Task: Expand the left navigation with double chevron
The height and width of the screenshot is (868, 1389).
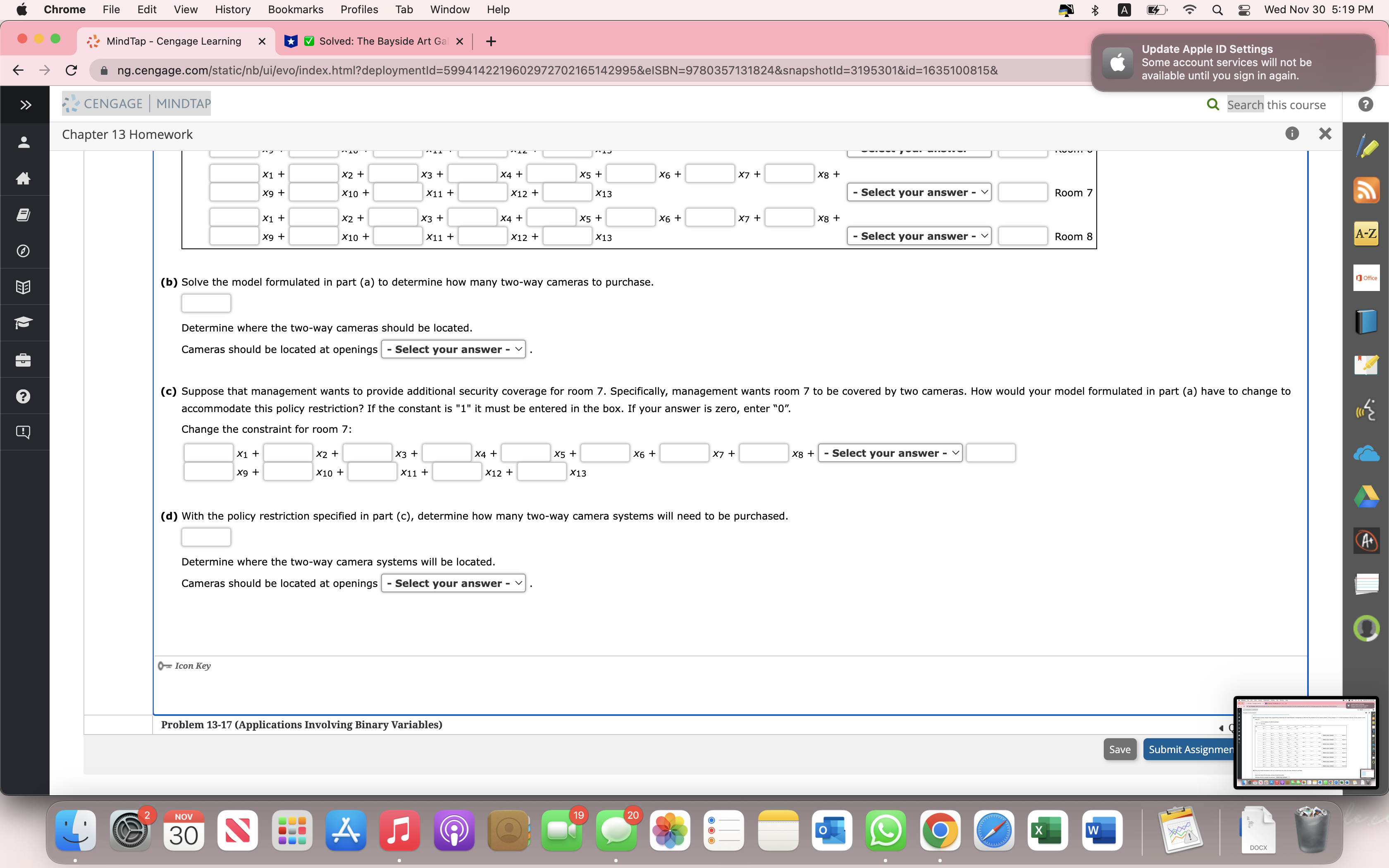Action: [25, 105]
